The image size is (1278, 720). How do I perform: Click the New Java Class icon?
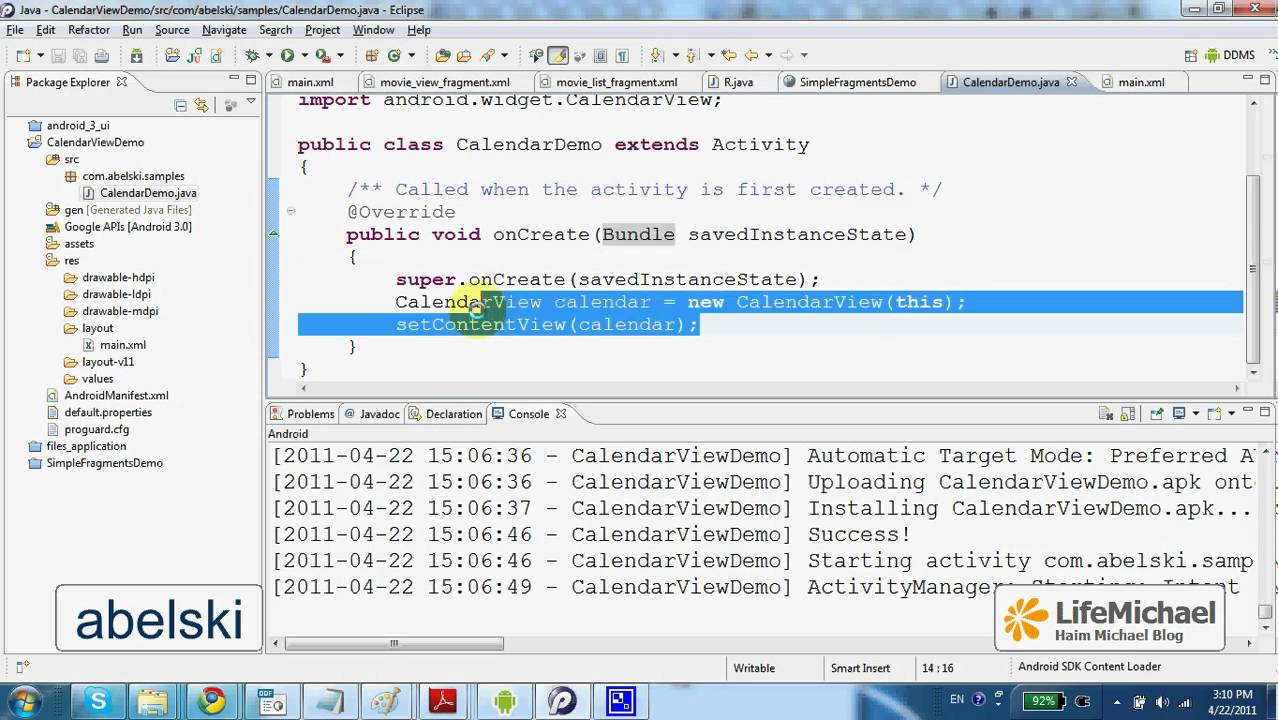click(394, 56)
